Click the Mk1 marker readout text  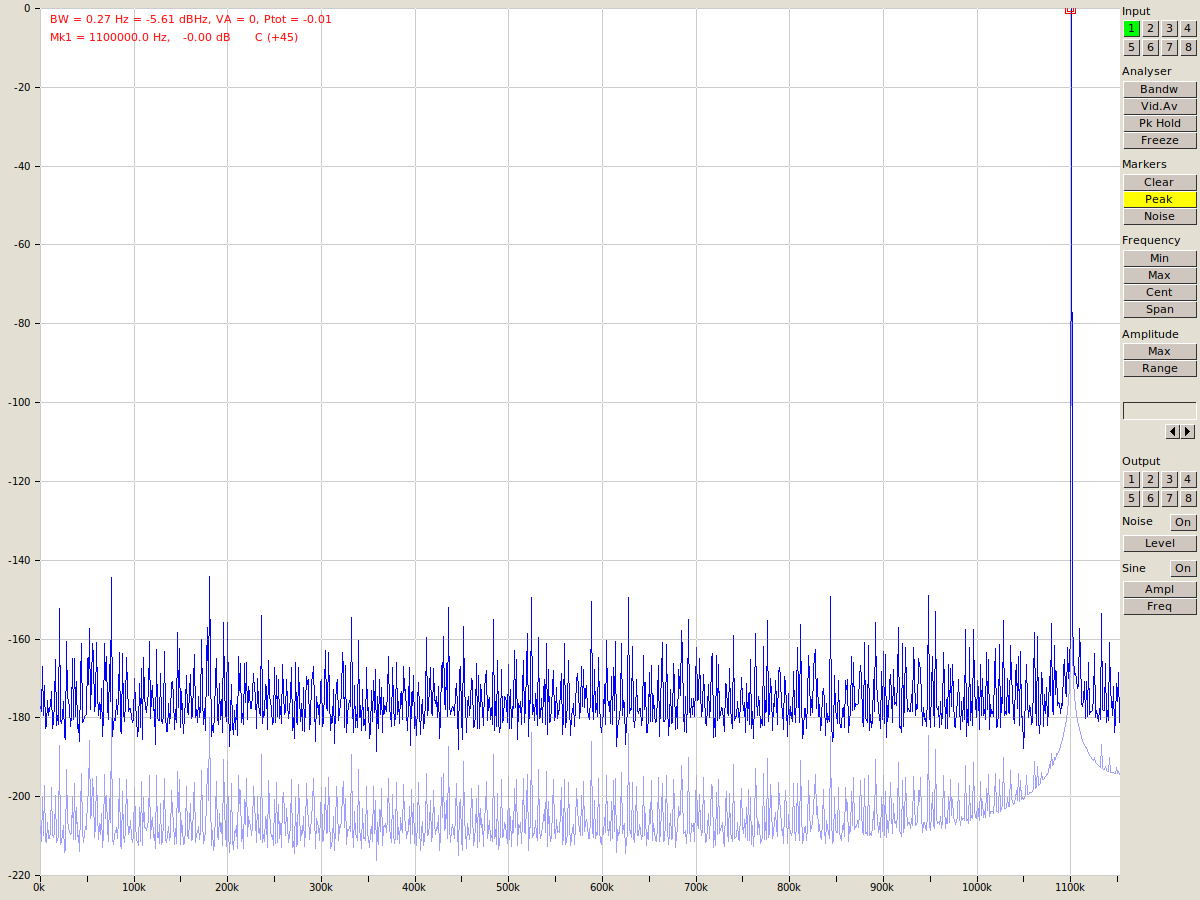(174, 37)
